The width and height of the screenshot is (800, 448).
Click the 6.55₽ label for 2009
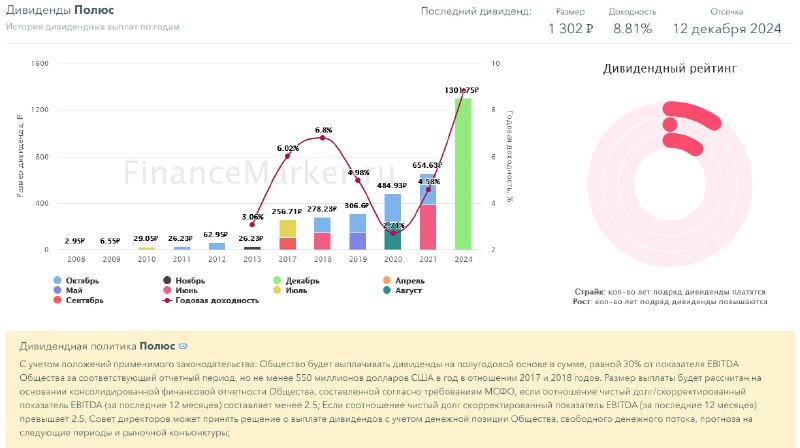tap(110, 241)
